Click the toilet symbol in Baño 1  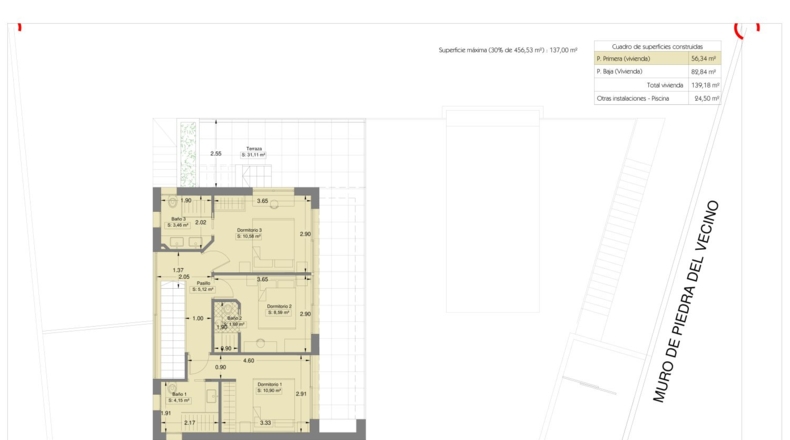click(x=172, y=388)
